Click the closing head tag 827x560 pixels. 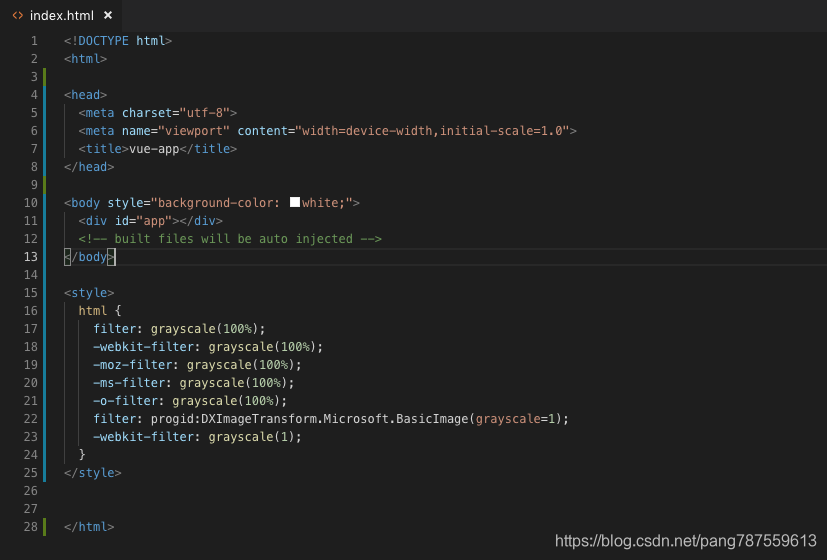pos(89,167)
